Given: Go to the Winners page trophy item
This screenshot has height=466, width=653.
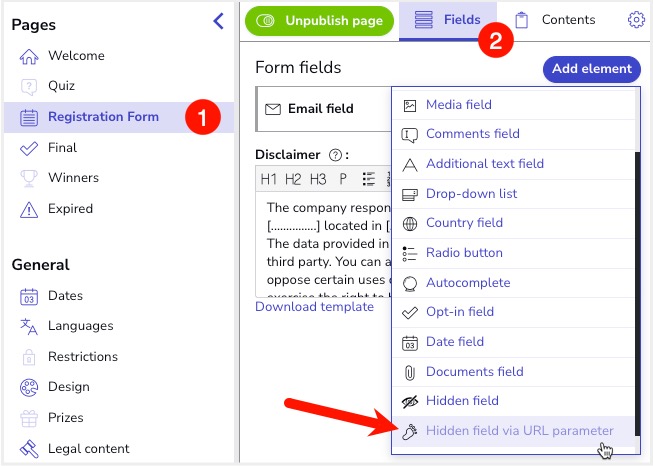Looking at the screenshot, I should (72, 178).
